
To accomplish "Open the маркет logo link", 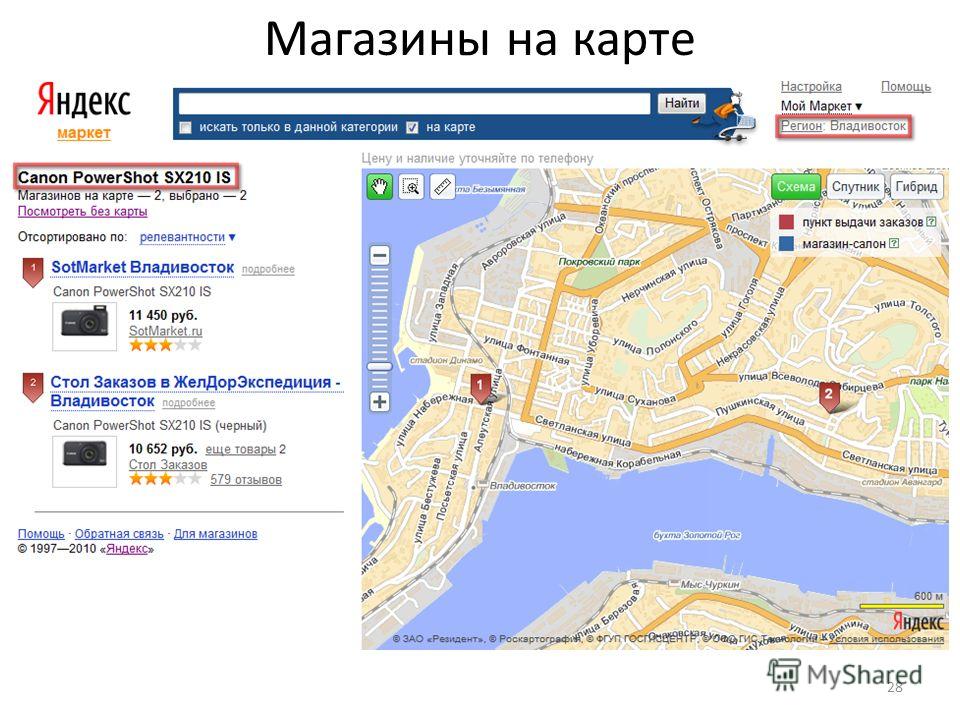I will tap(84, 132).
